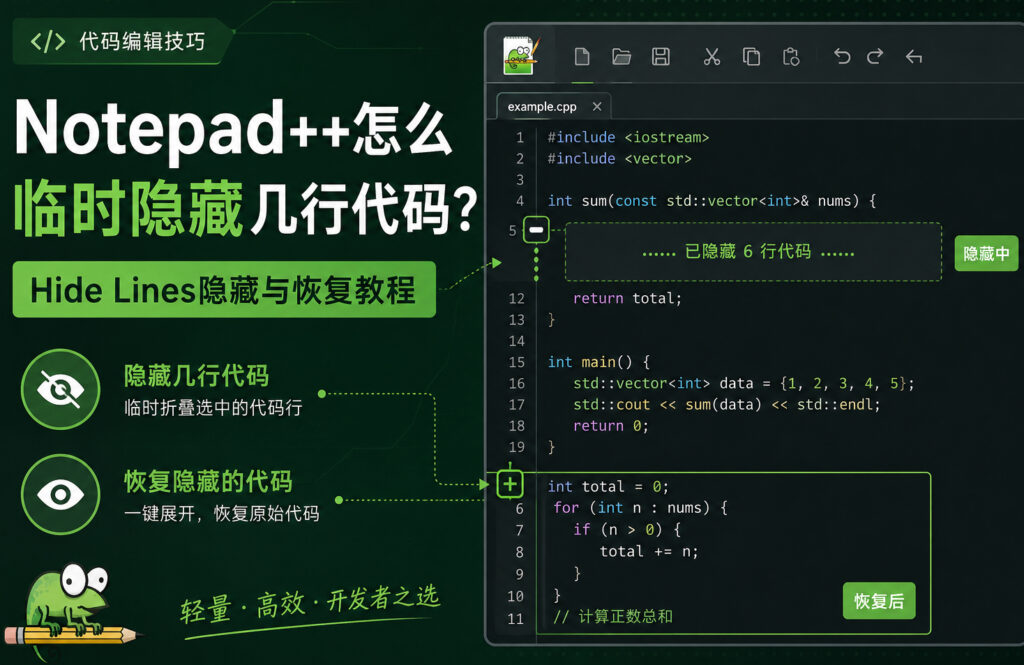This screenshot has height=665, width=1024.
Task: Click the 代码编辑技巧 tag
Action: [121, 41]
